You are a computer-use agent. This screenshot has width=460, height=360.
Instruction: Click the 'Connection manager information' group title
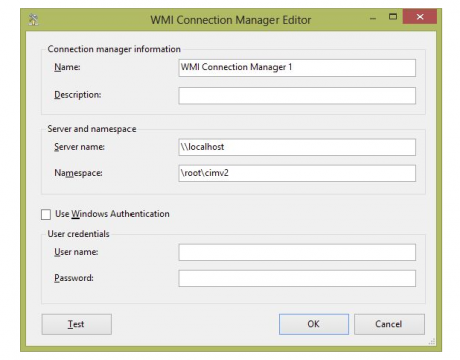pyautogui.click(x=114, y=49)
